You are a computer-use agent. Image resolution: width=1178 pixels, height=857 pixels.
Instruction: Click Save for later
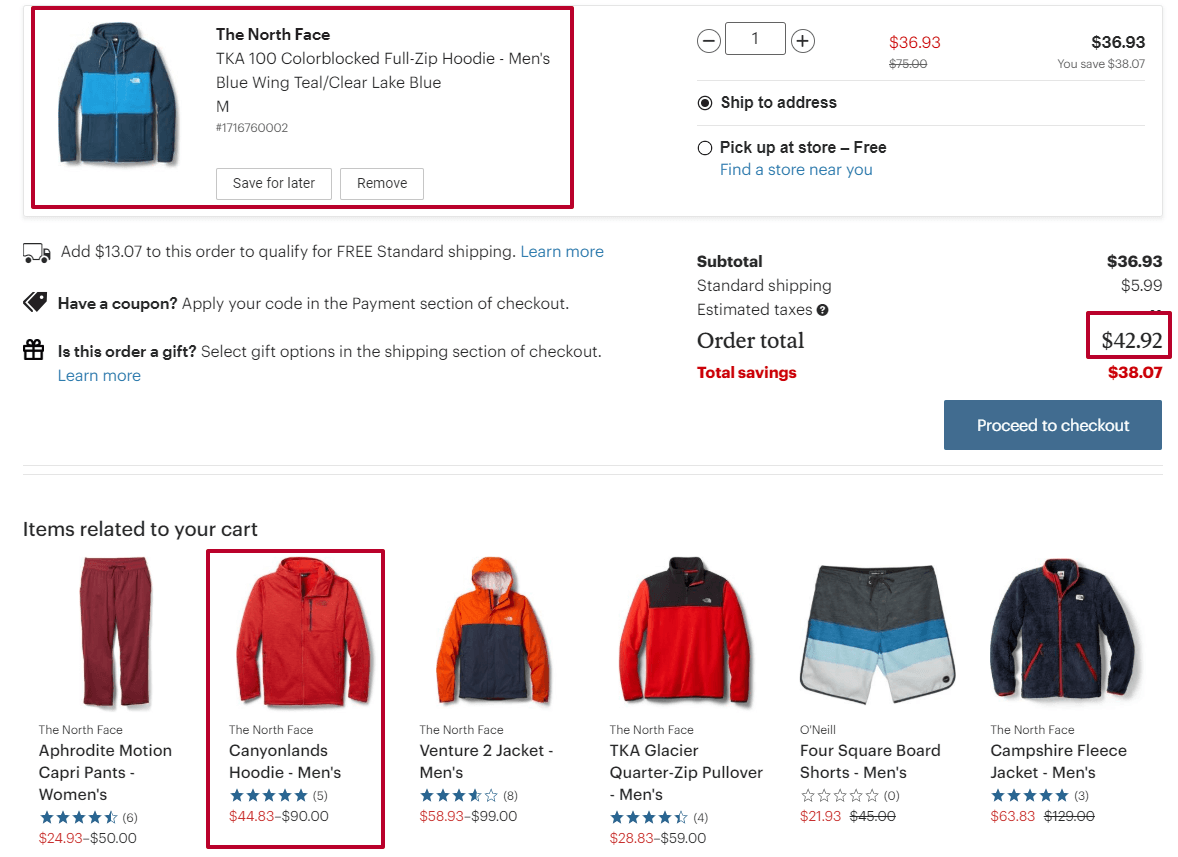point(273,184)
